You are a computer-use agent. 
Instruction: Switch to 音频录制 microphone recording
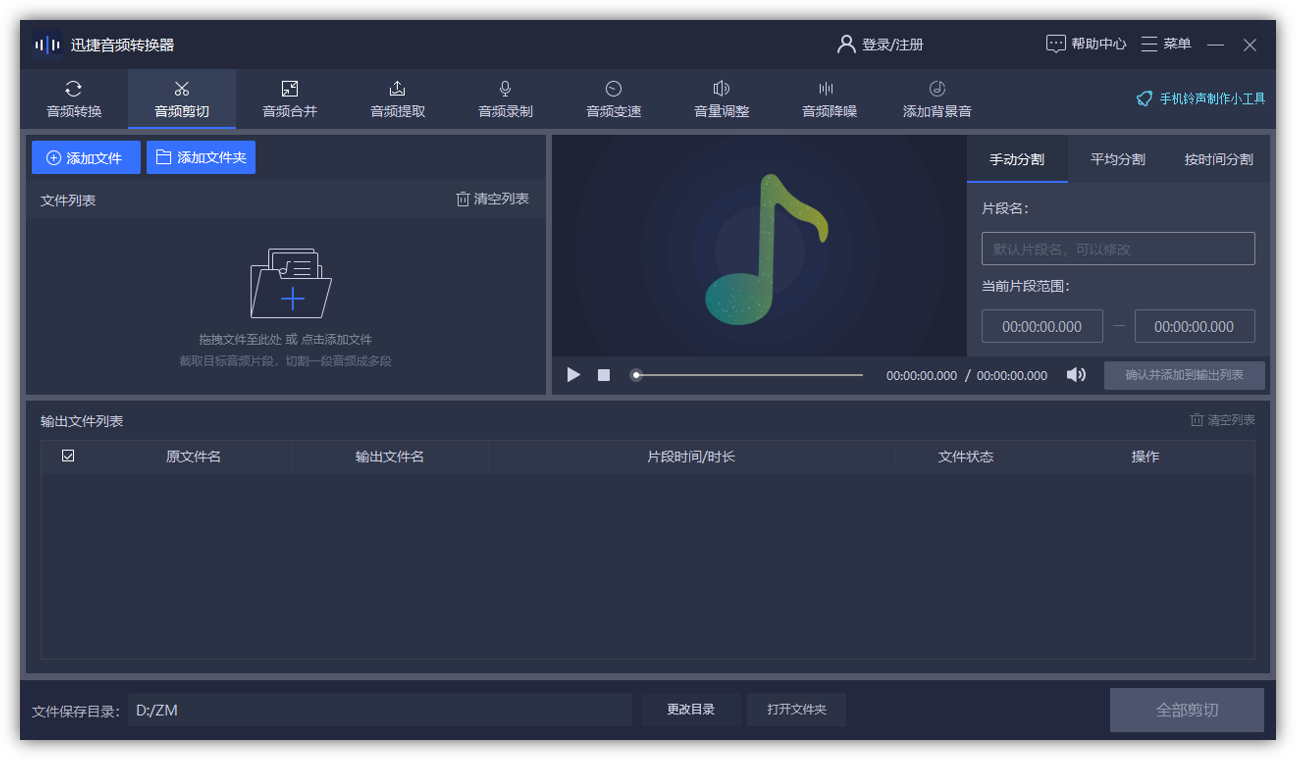(506, 99)
